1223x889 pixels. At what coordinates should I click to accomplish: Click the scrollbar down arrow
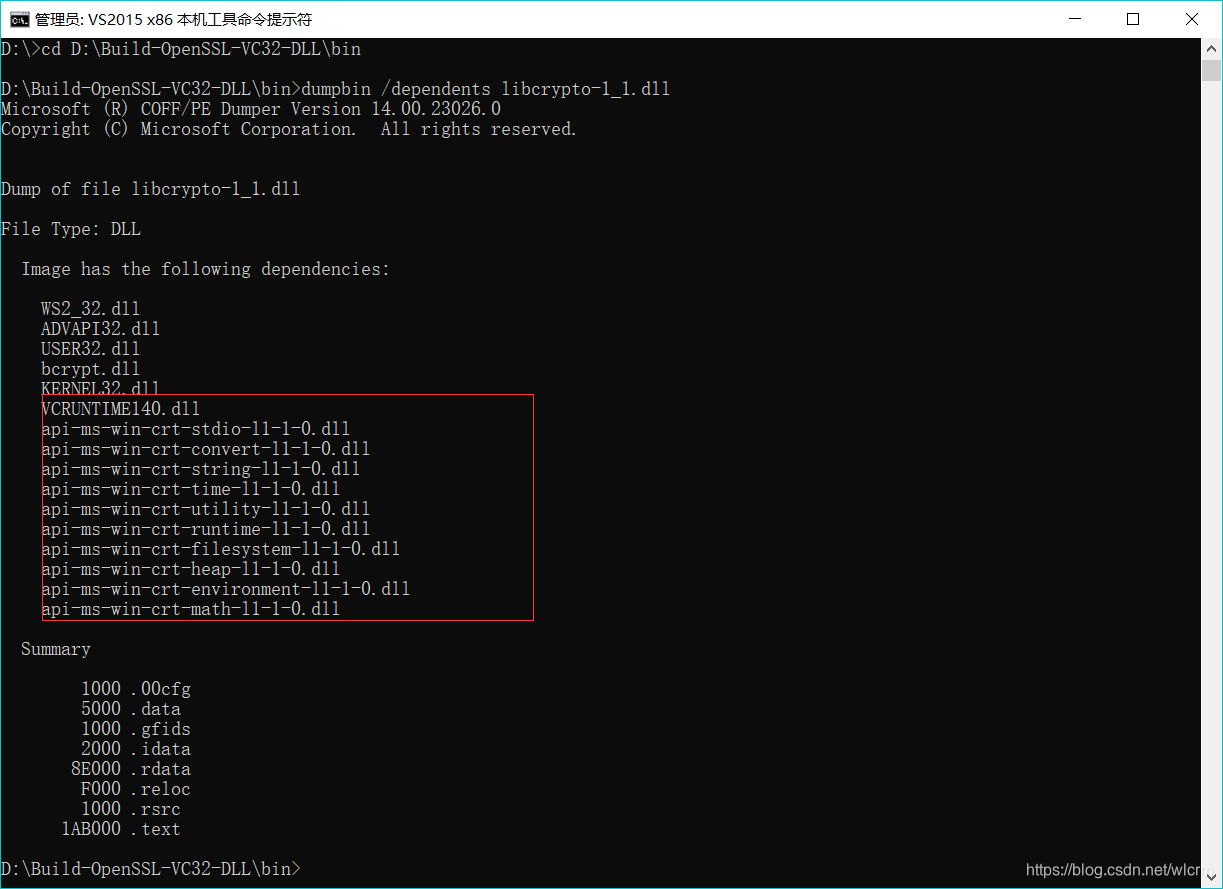1212,878
